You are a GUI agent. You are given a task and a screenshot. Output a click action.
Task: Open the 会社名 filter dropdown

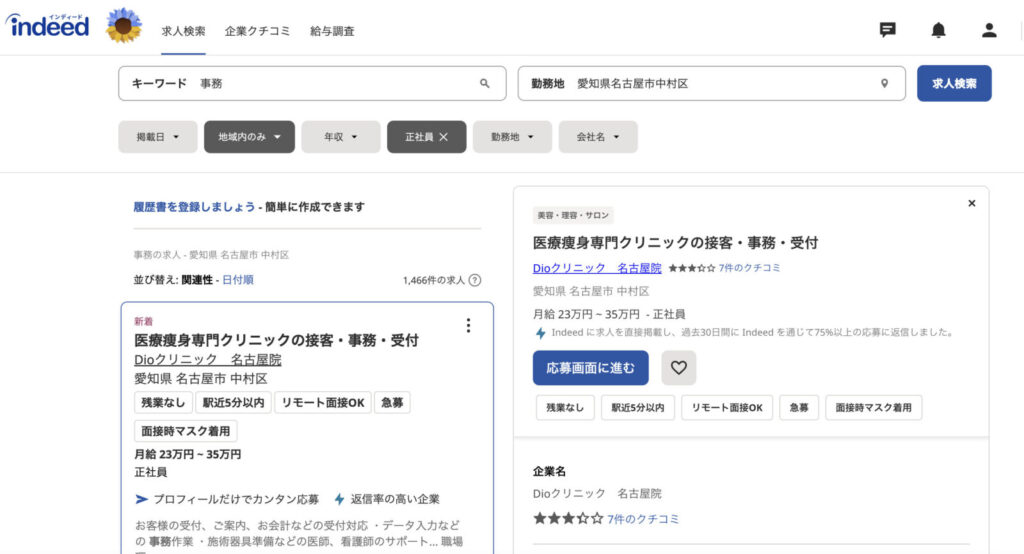click(x=598, y=137)
